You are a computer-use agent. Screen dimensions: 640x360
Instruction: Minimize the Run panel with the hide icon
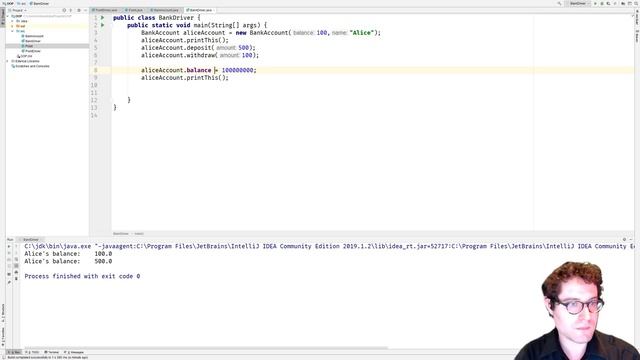click(631, 240)
